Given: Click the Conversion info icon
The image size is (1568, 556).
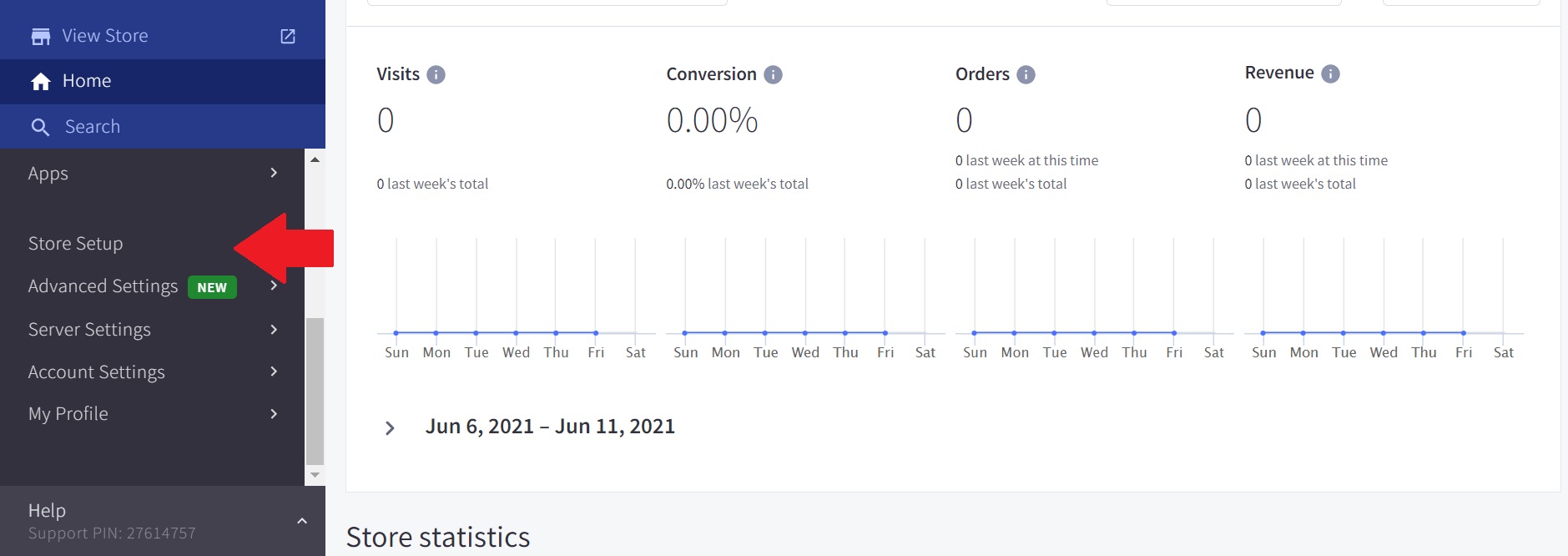Looking at the screenshot, I should [774, 75].
